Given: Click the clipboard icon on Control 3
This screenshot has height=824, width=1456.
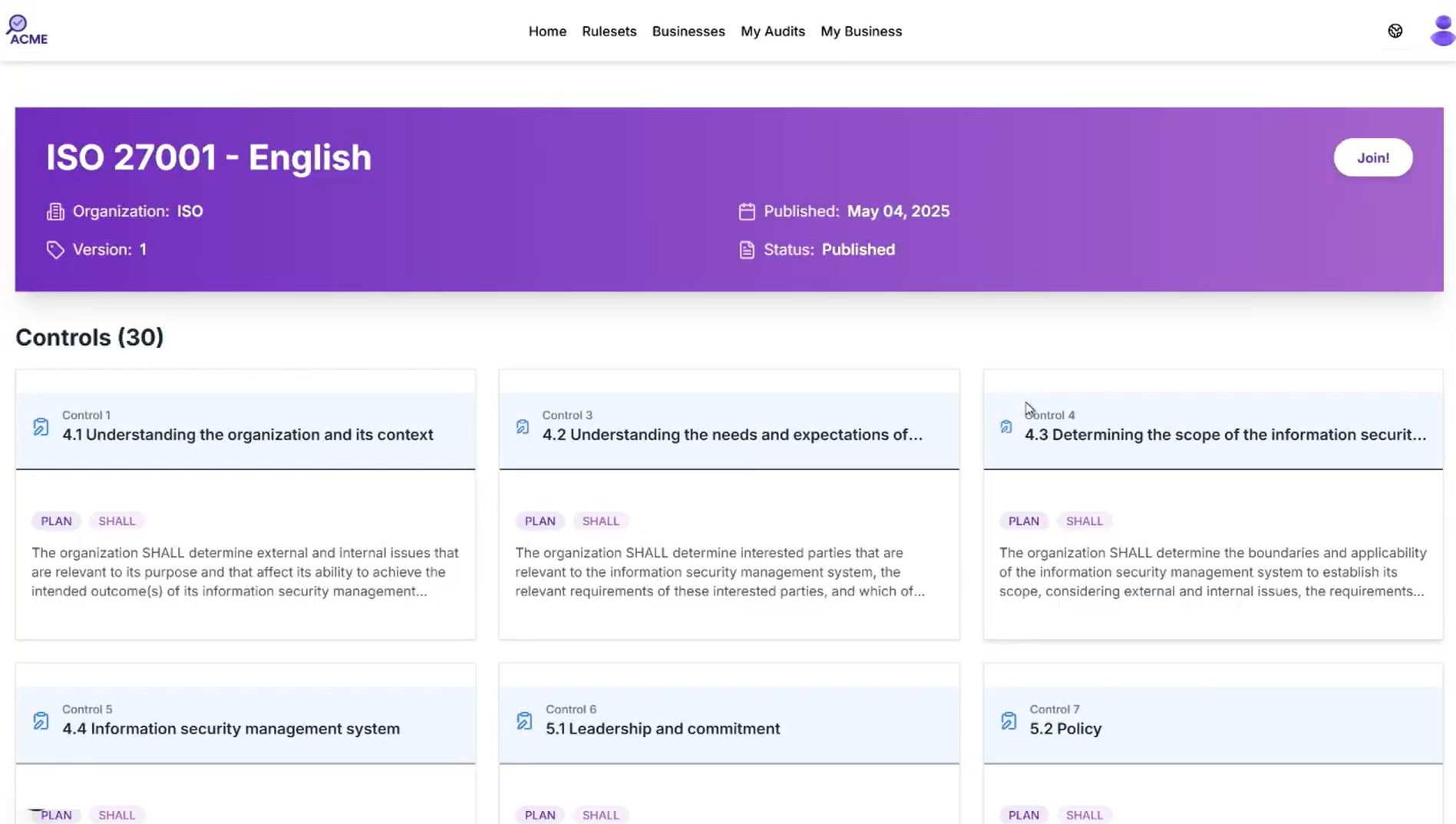Looking at the screenshot, I should [523, 427].
